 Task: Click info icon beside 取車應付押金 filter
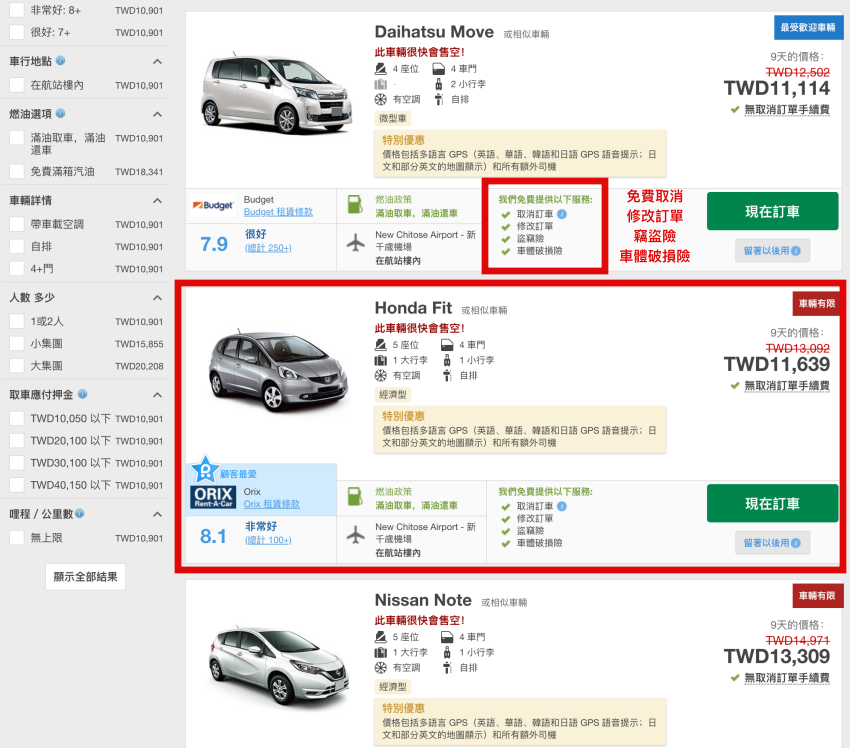[x=82, y=394]
